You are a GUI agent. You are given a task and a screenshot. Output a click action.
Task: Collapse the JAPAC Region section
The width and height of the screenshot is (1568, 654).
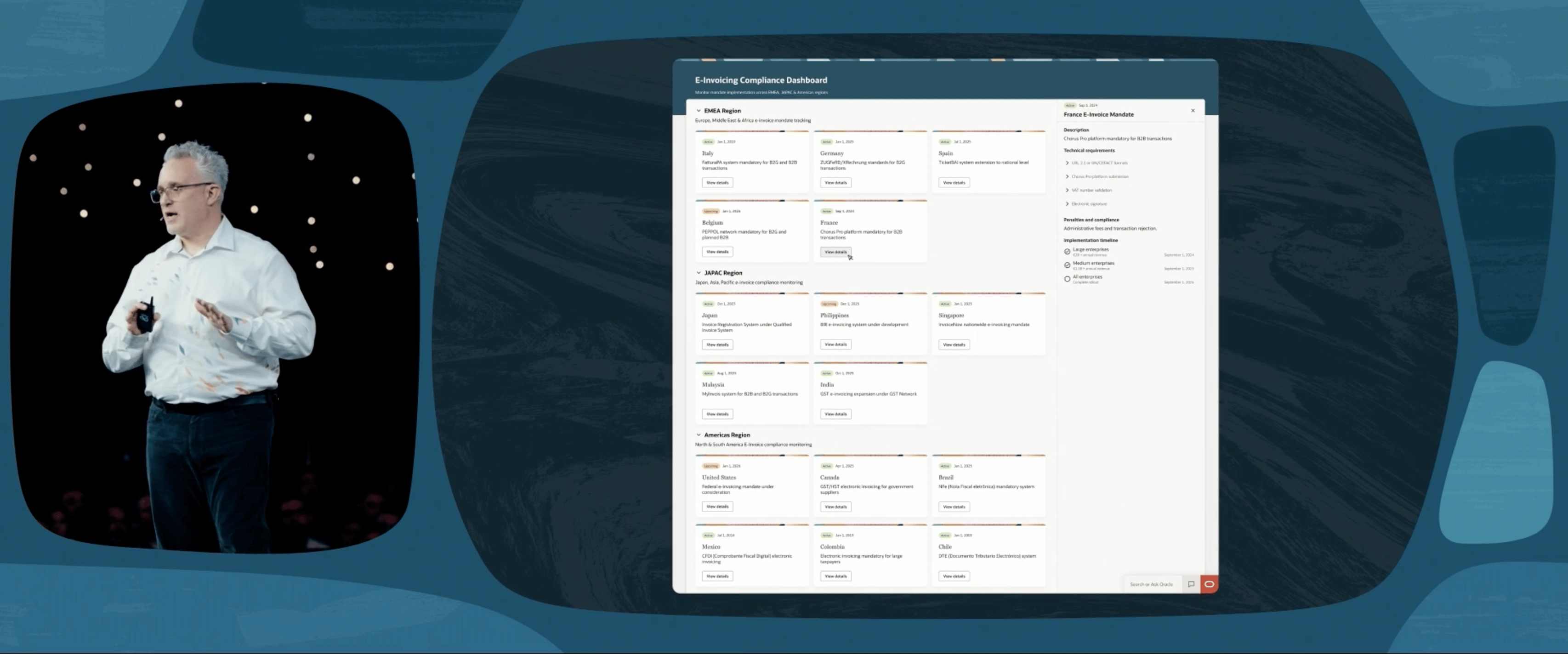pyautogui.click(x=698, y=273)
